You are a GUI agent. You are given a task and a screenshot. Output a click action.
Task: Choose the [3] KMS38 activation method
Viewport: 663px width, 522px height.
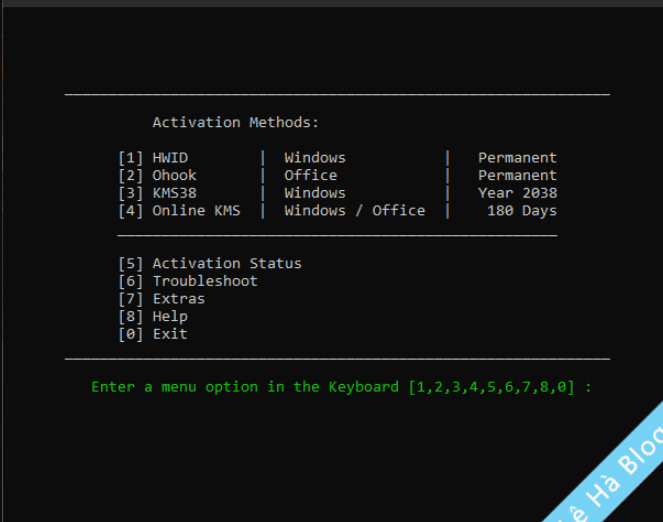pos(157,193)
